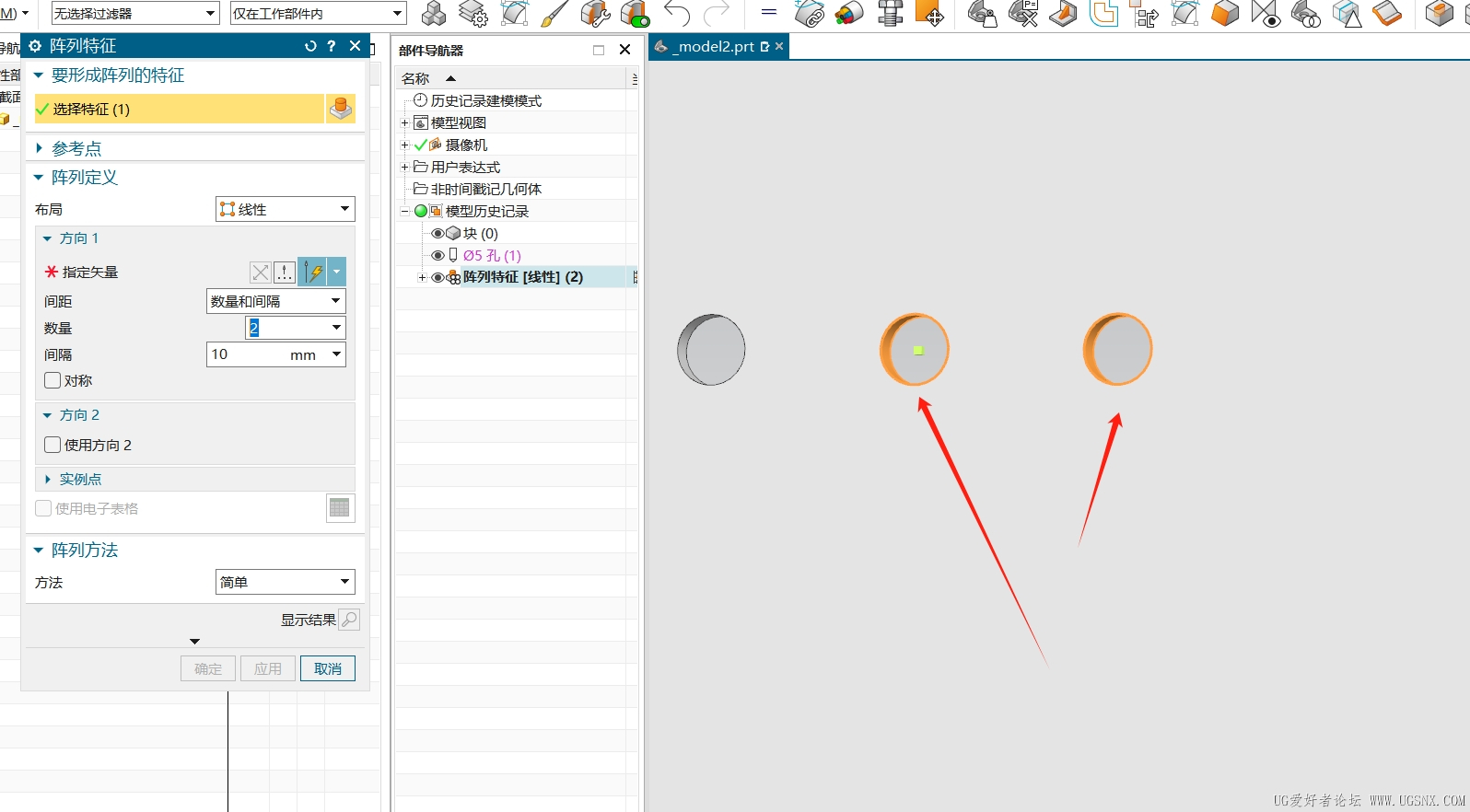Close the _model2.prt tab
This screenshot has height=812, width=1470.
point(779,46)
